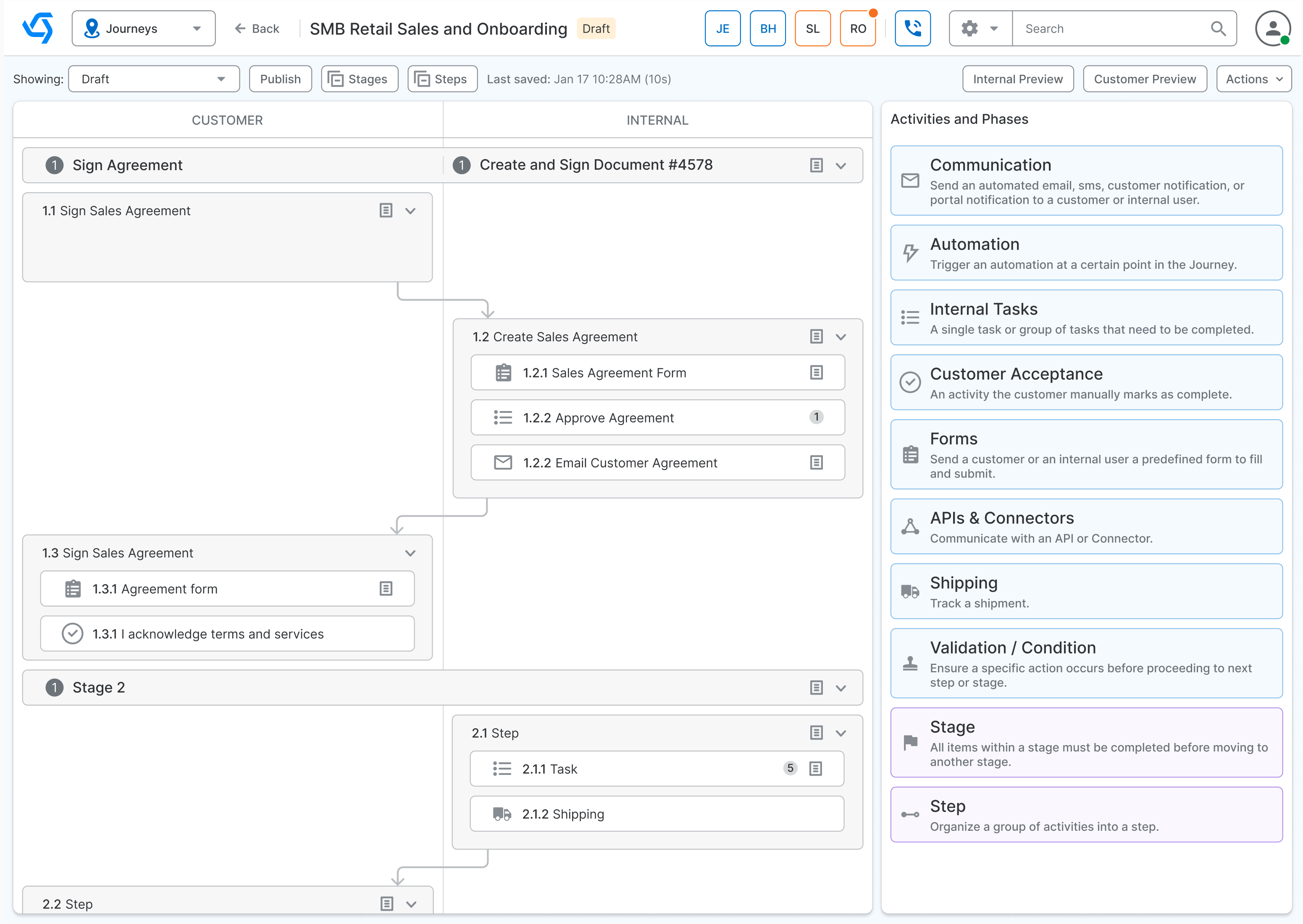Click the badge counter on 2.1.1 Task
This screenshot has height=924, width=1303.
790,768
